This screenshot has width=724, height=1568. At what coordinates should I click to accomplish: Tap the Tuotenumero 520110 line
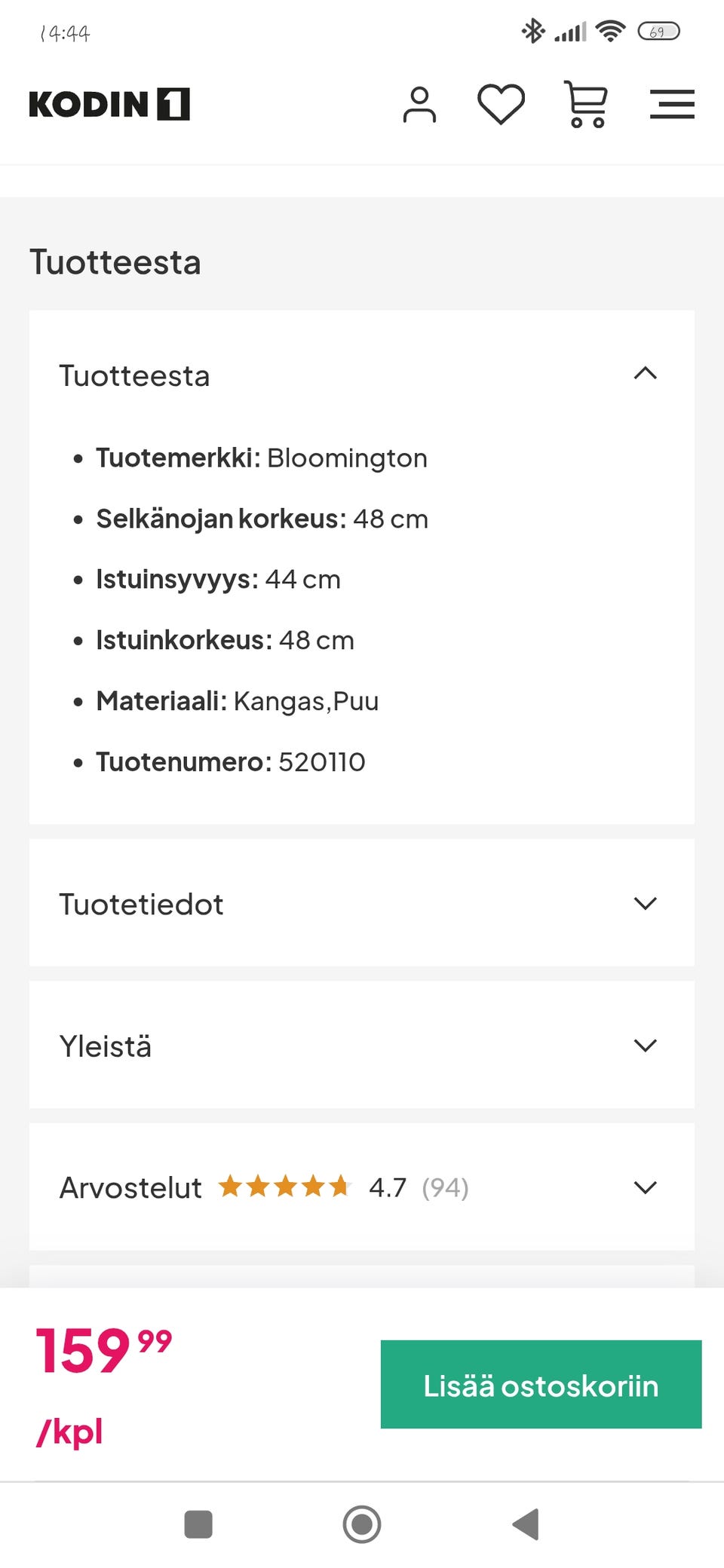pyautogui.click(x=230, y=762)
